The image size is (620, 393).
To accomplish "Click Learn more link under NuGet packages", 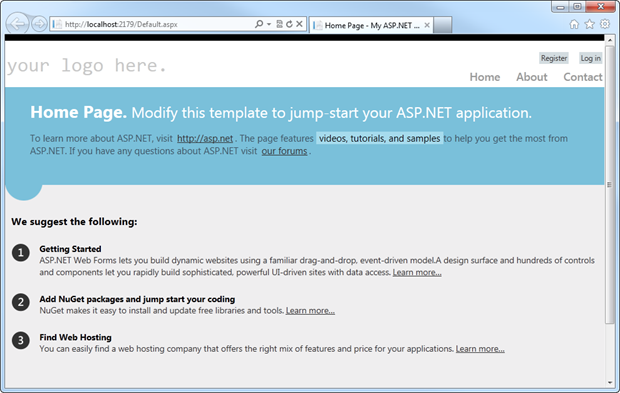I will pos(310,311).
